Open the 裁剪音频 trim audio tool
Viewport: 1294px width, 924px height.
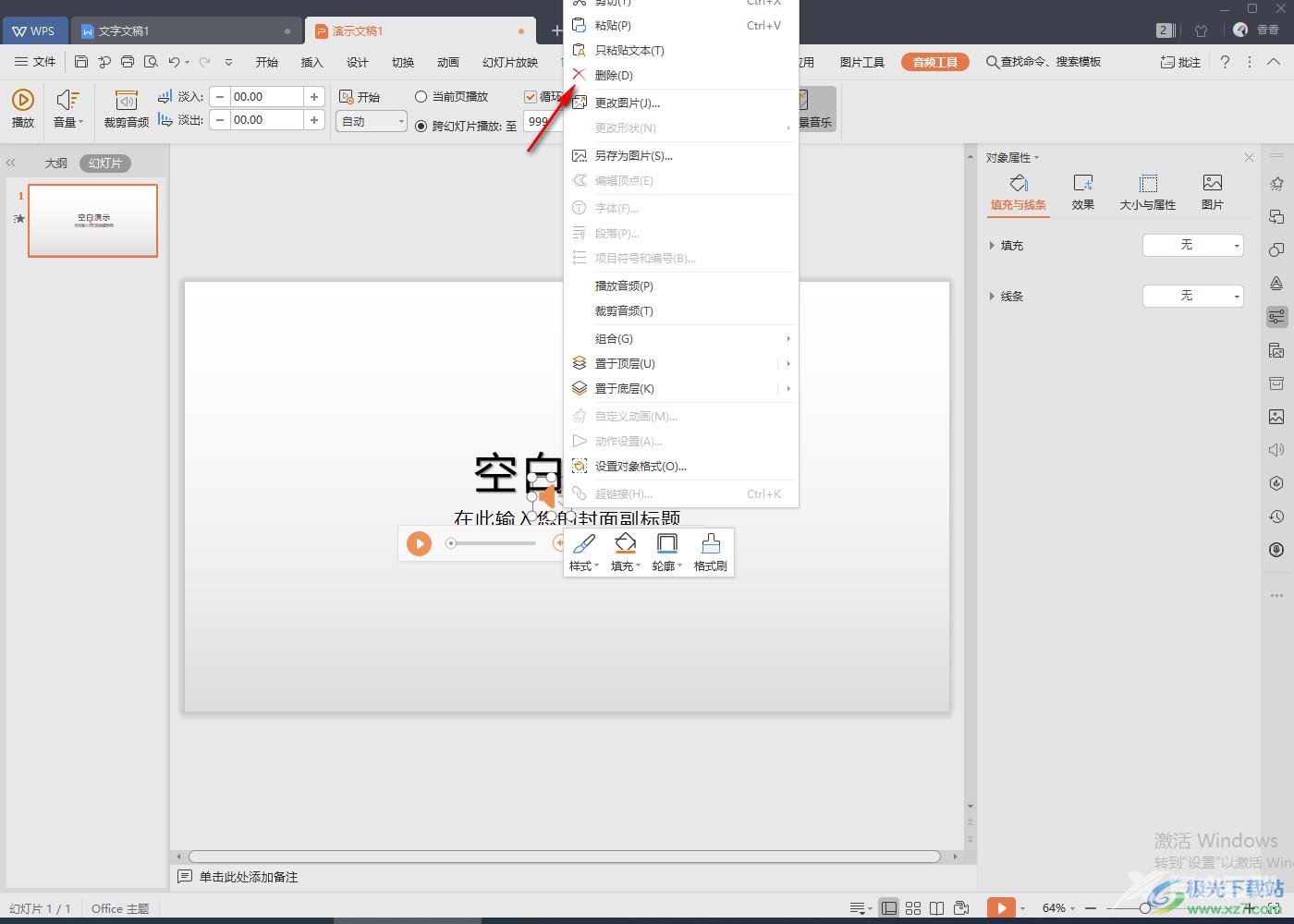[x=126, y=108]
